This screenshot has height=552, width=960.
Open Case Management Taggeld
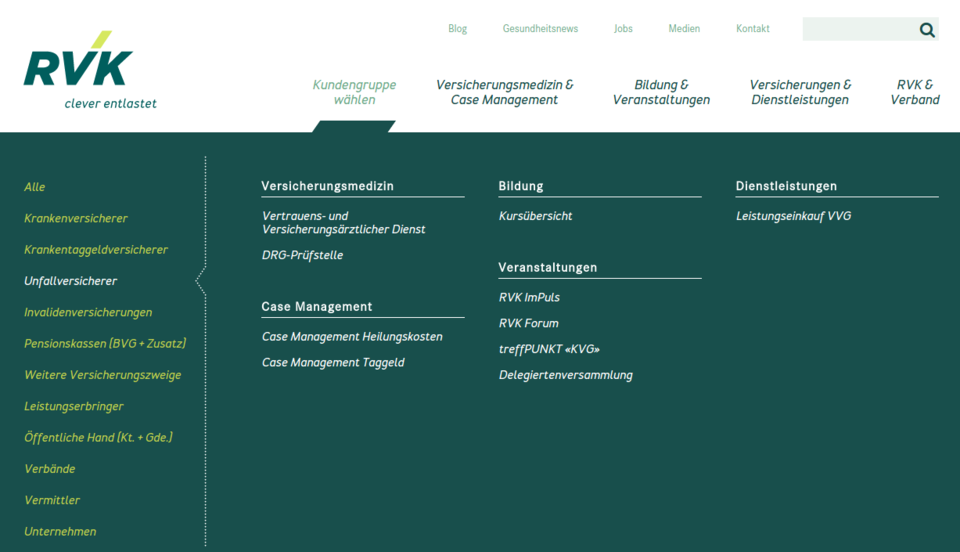tap(333, 362)
